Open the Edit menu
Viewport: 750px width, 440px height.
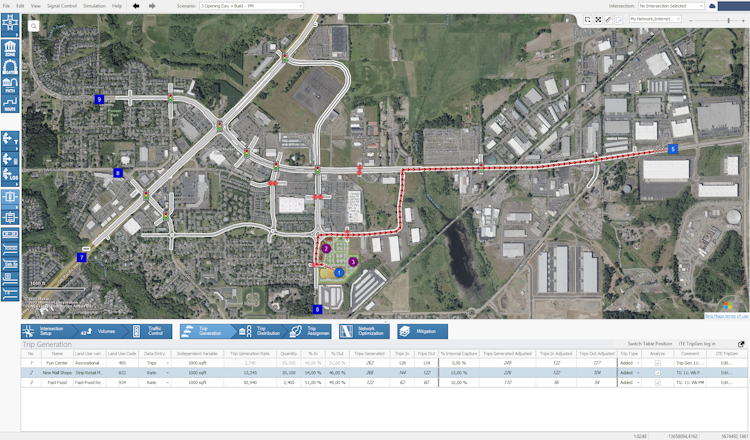coord(20,6)
